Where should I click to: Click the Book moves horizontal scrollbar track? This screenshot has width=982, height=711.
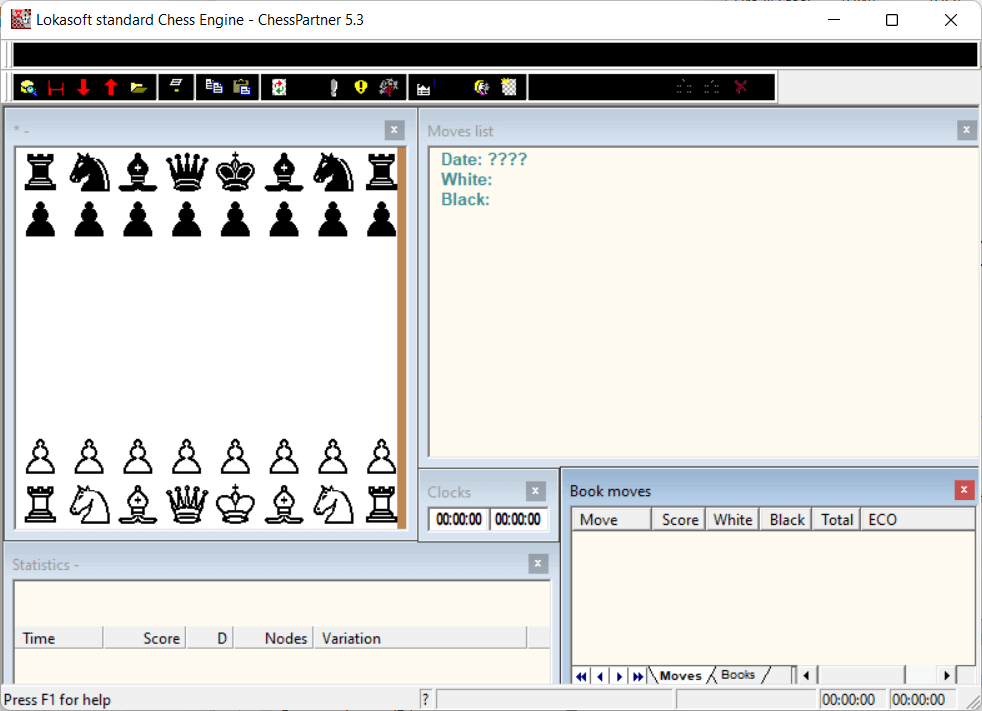tap(876, 675)
